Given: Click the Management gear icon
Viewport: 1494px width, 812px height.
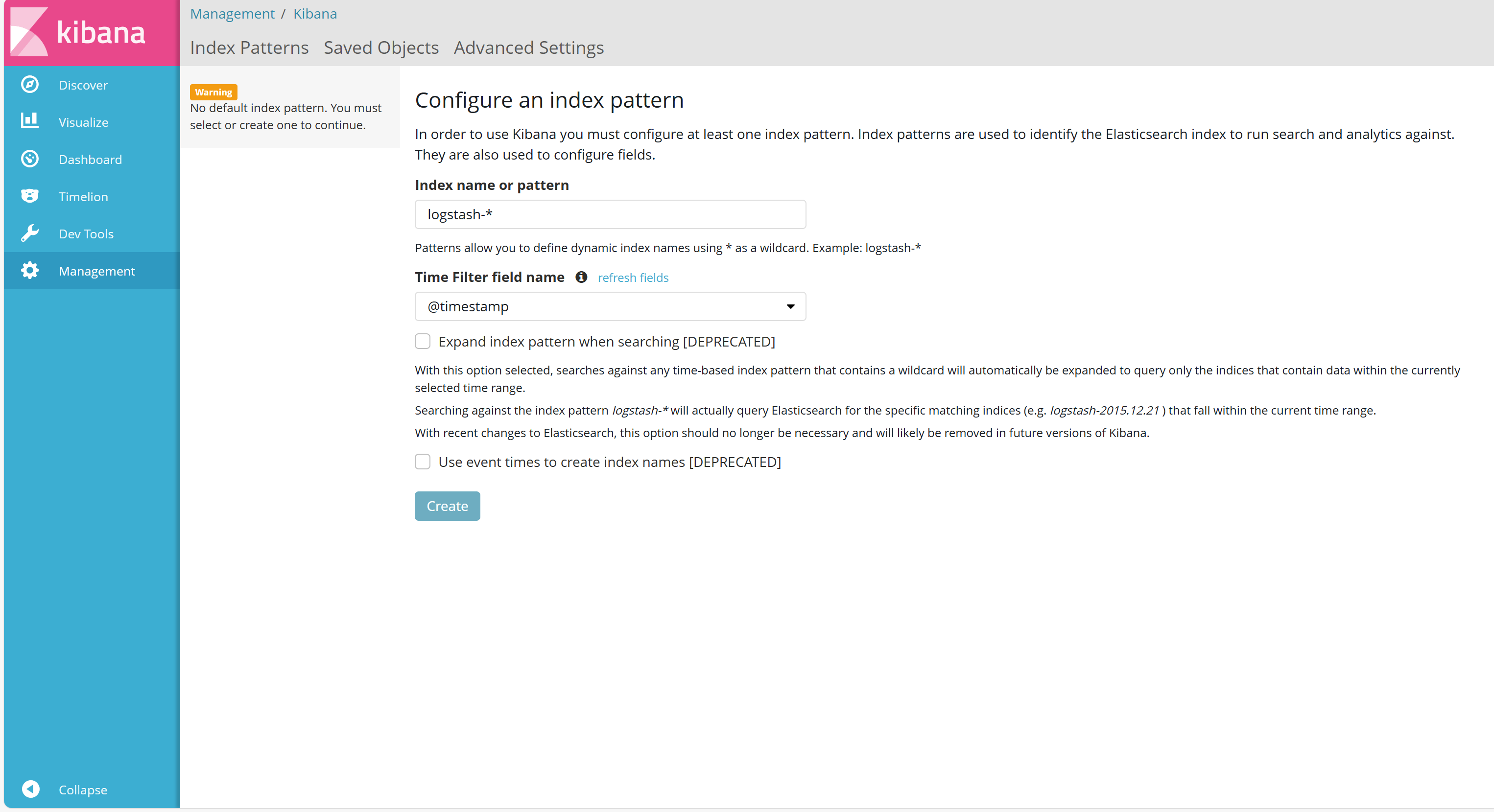Looking at the screenshot, I should coord(29,270).
